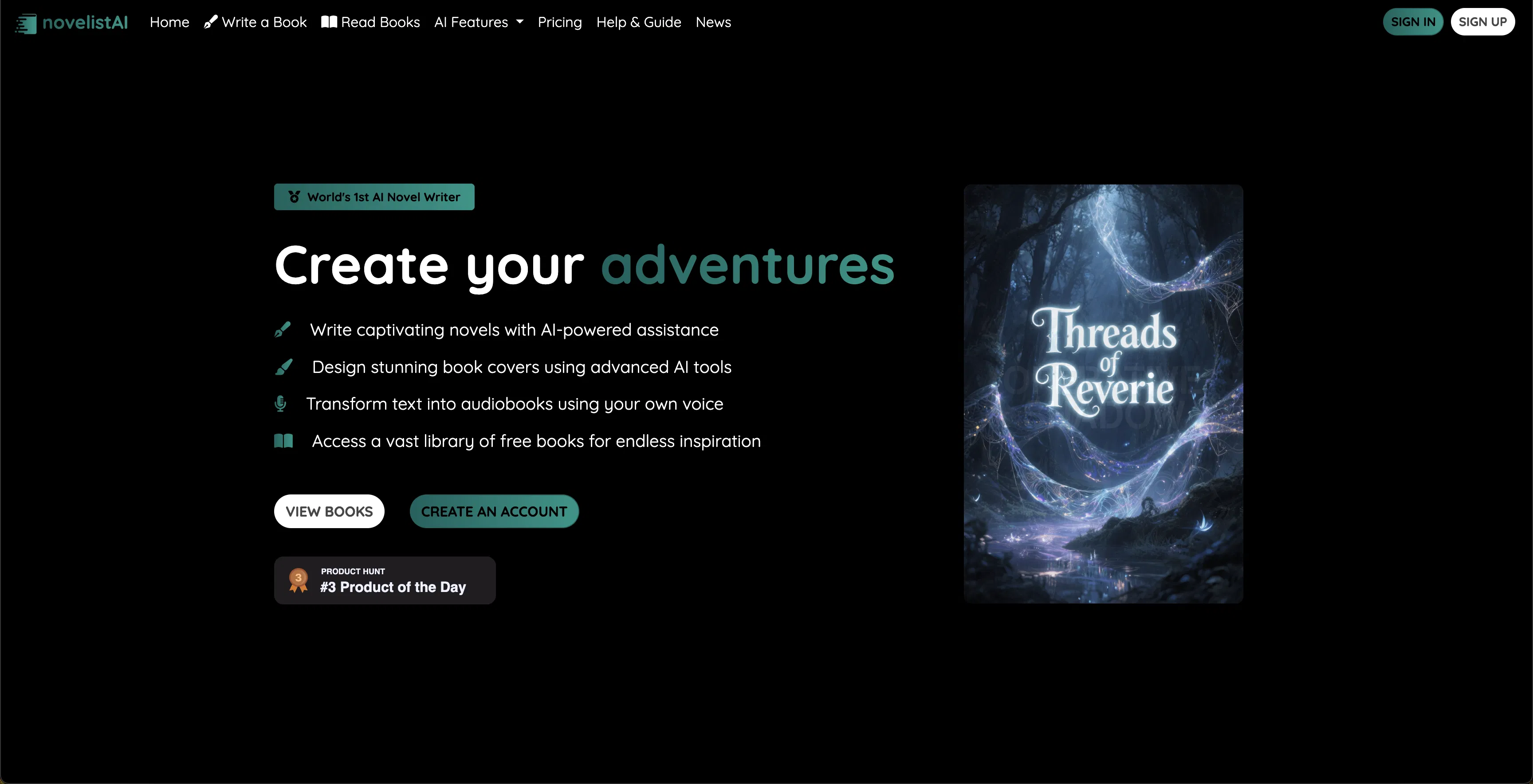Click the SIGN IN button
The image size is (1533, 784).
(1413, 21)
